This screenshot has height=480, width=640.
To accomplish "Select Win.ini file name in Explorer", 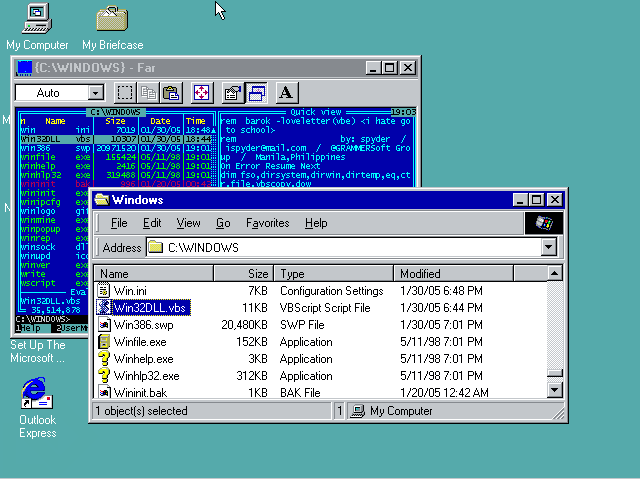I will [x=130, y=291].
